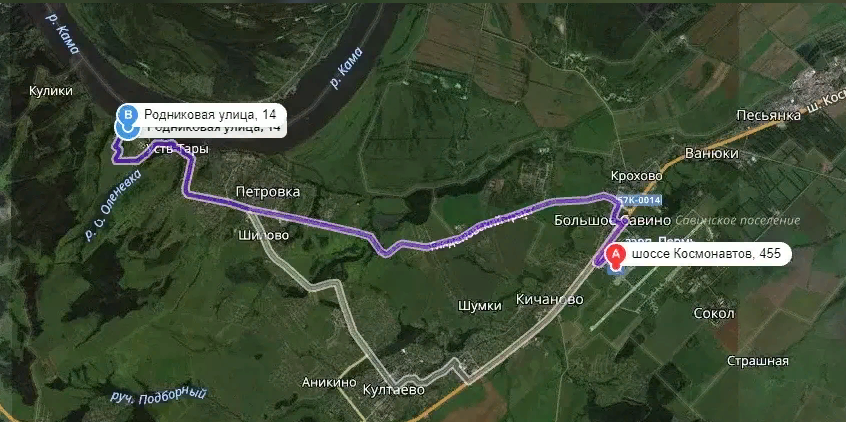Click the Страшная place label
The height and width of the screenshot is (422, 846).
tap(758, 361)
